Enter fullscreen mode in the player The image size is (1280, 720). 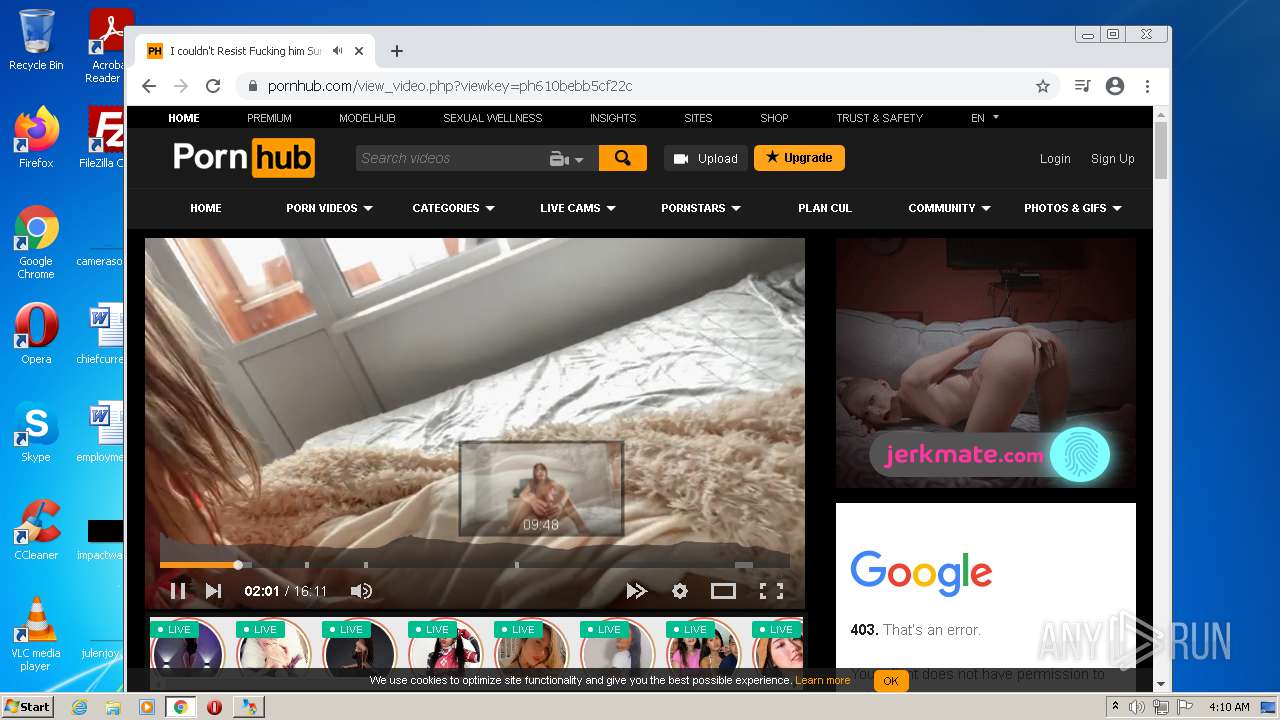771,591
